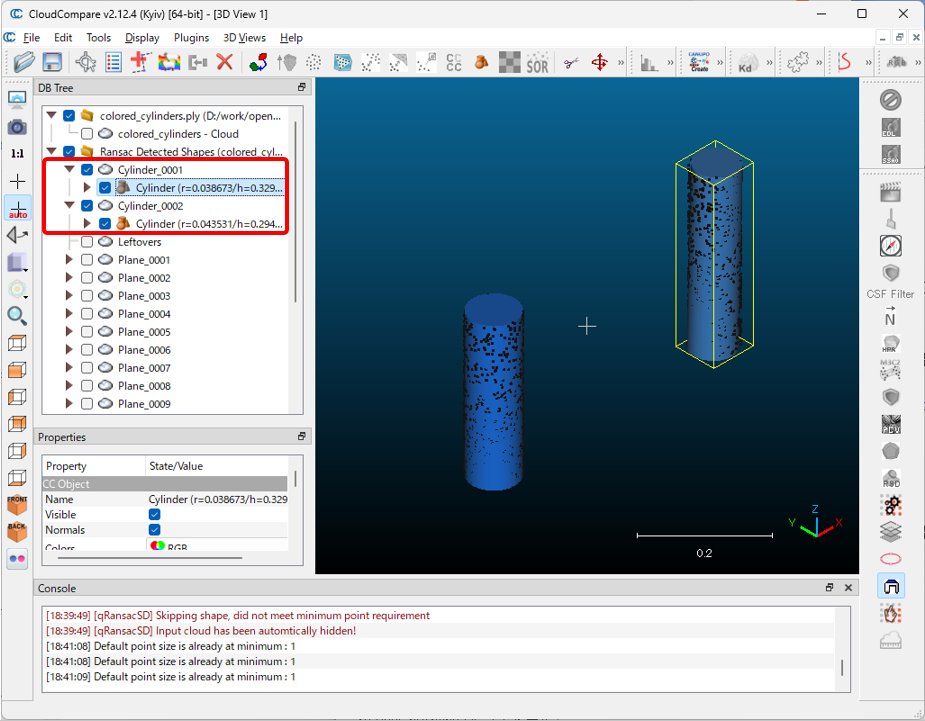This screenshot has height=721, width=925.
Task: Close the Console panel
Action: (x=849, y=588)
